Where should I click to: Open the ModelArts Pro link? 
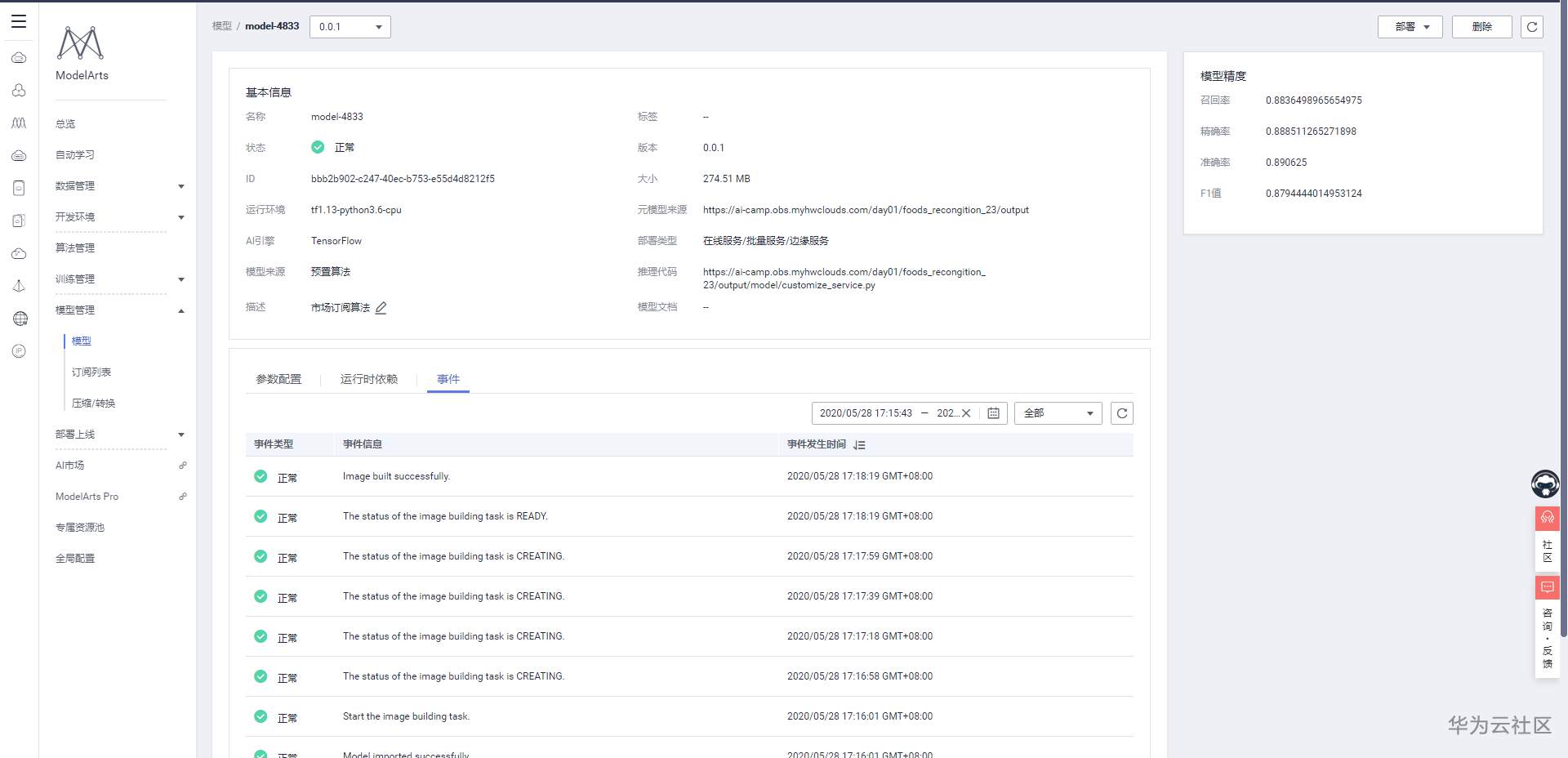tap(87, 497)
